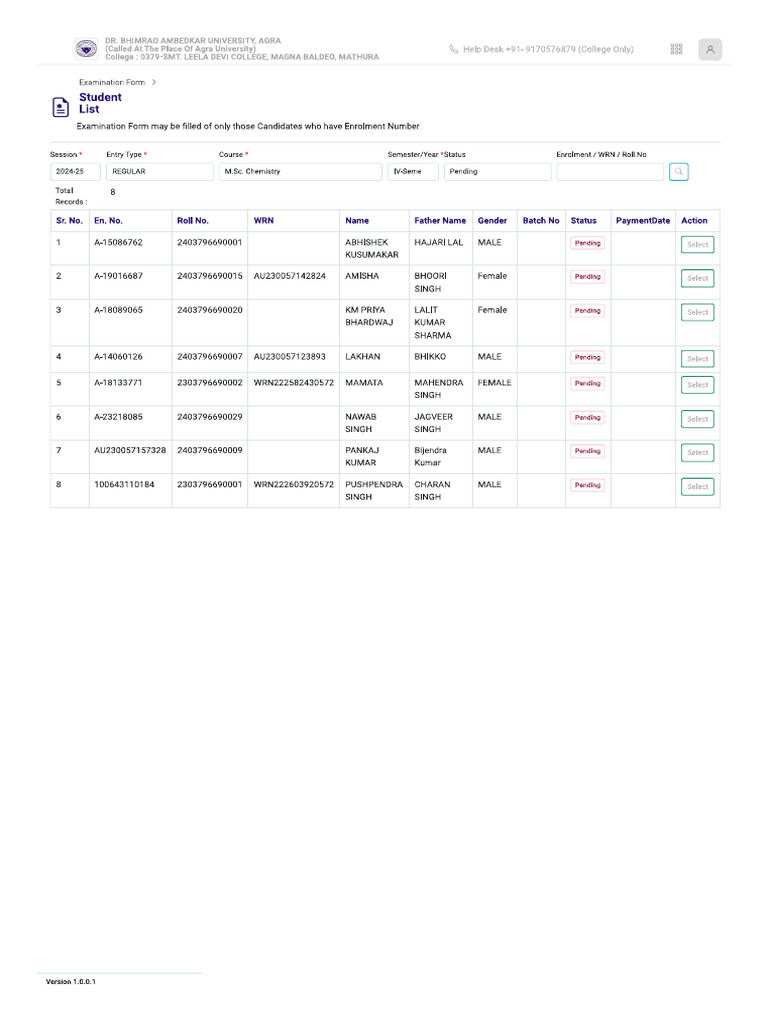Select student PANKAJ KUMAR
This screenshot has width=768, height=1024.
tap(697, 453)
